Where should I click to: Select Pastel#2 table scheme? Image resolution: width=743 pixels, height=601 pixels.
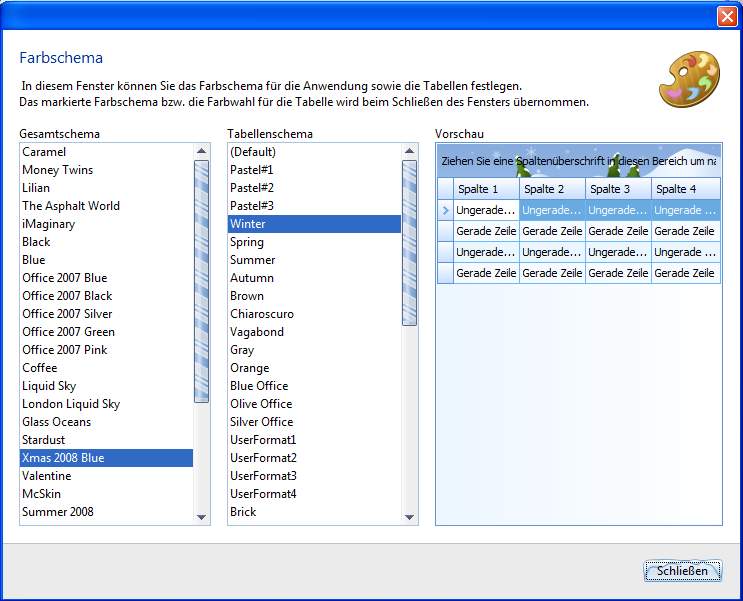coord(315,188)
